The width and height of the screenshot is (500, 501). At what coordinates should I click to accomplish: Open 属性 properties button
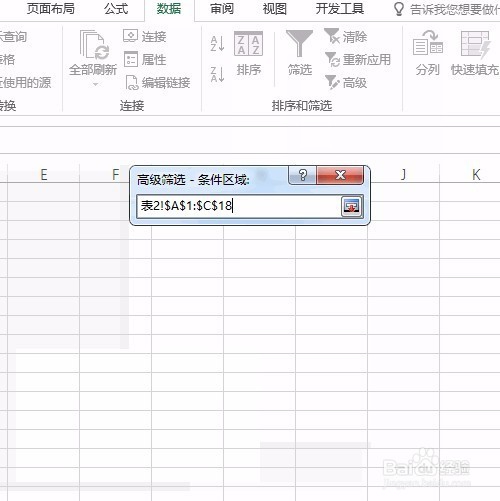click(145, 60)
